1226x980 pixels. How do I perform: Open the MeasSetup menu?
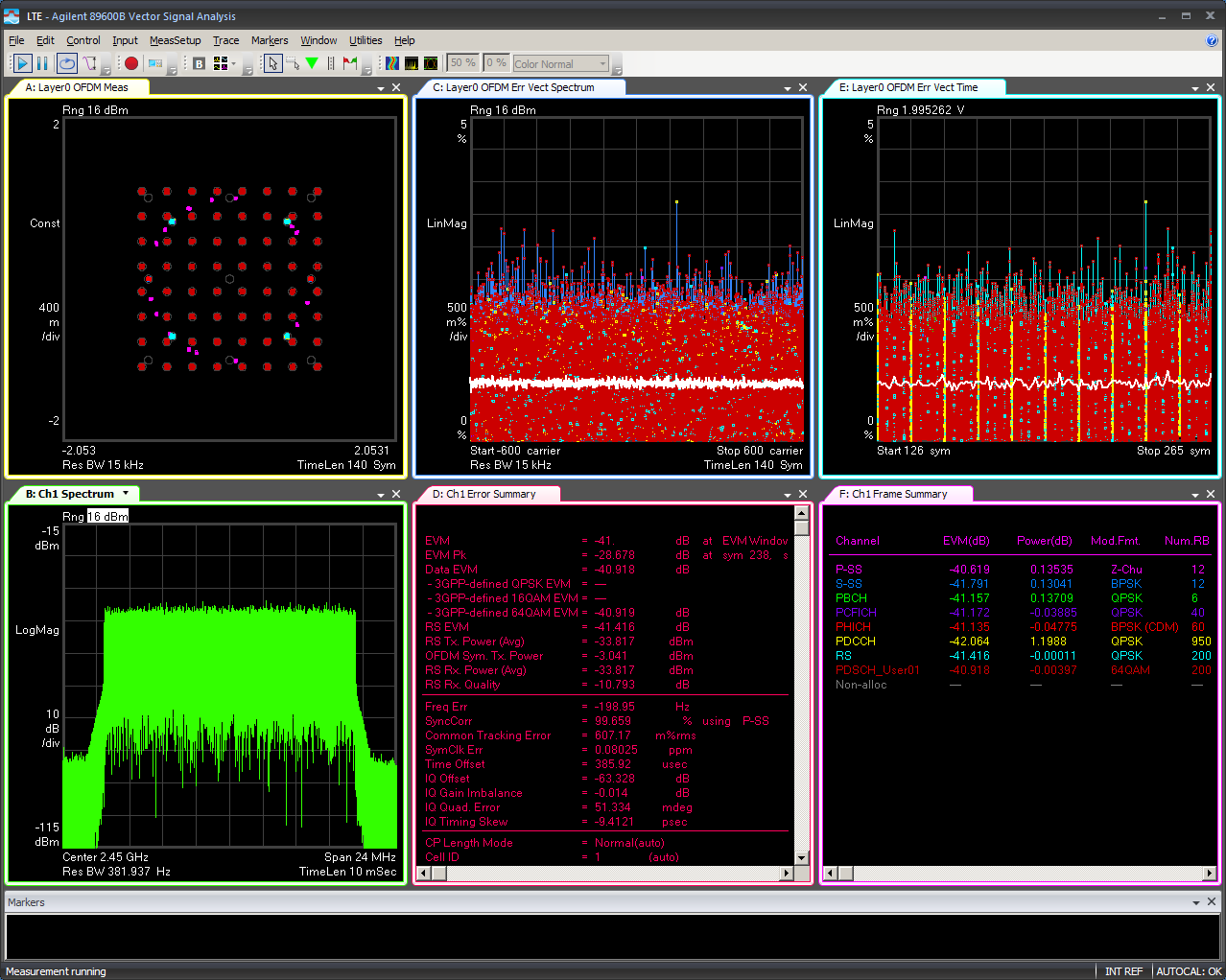pyautogui.click(x=175, y=40)
